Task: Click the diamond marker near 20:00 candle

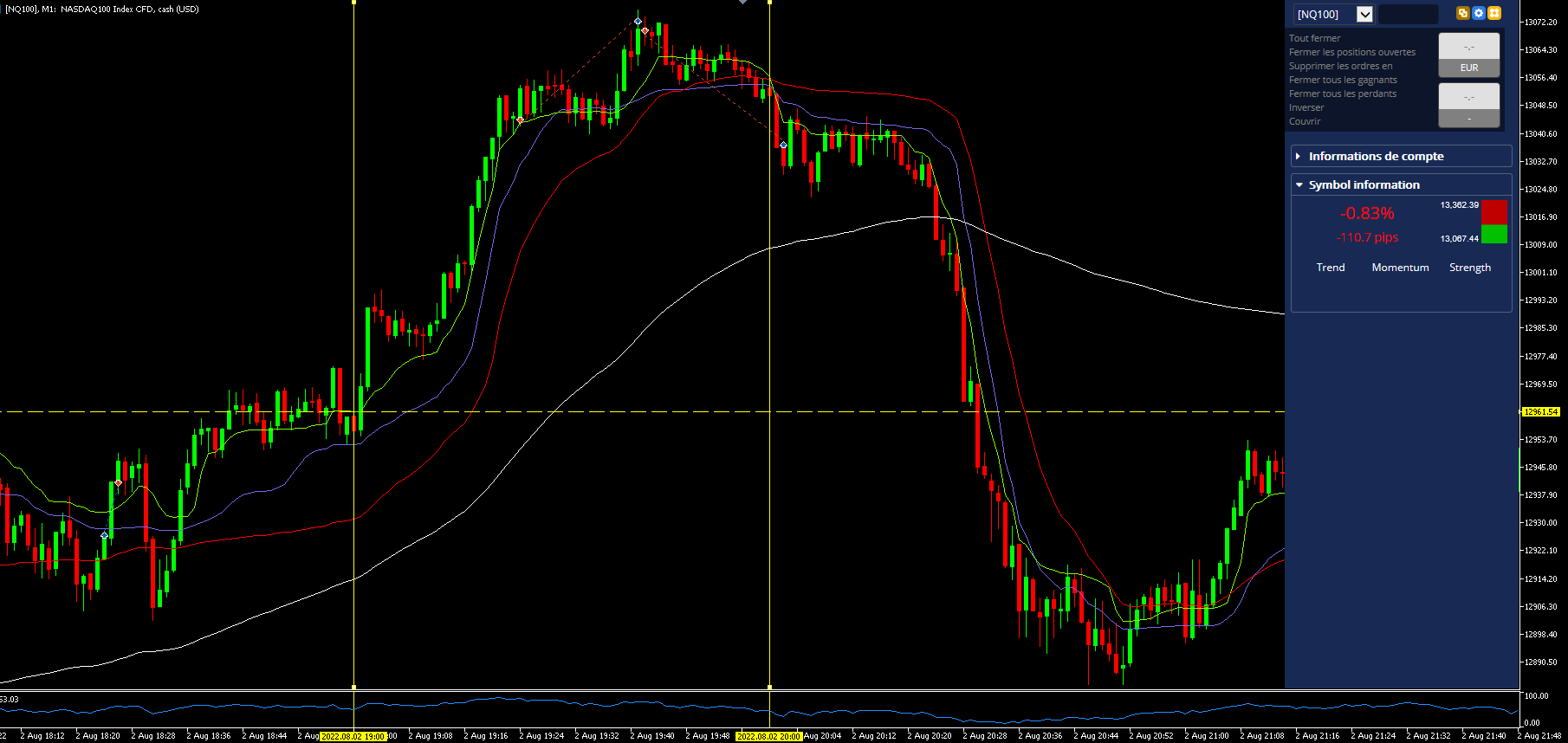Action: [783, 145]
